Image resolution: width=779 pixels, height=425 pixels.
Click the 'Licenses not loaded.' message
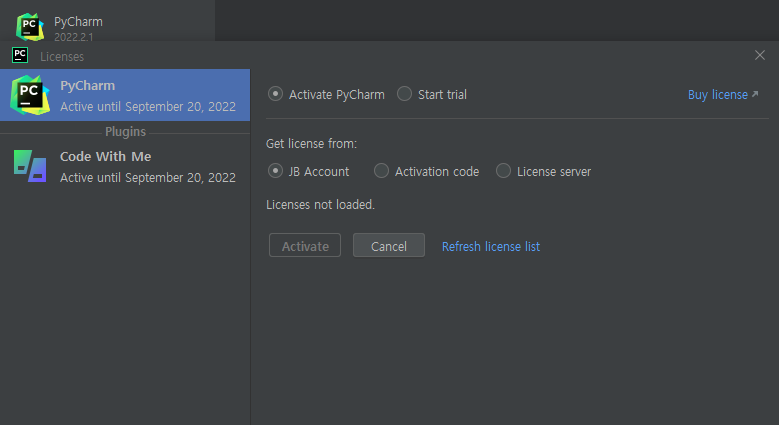[x=320, y=205]
